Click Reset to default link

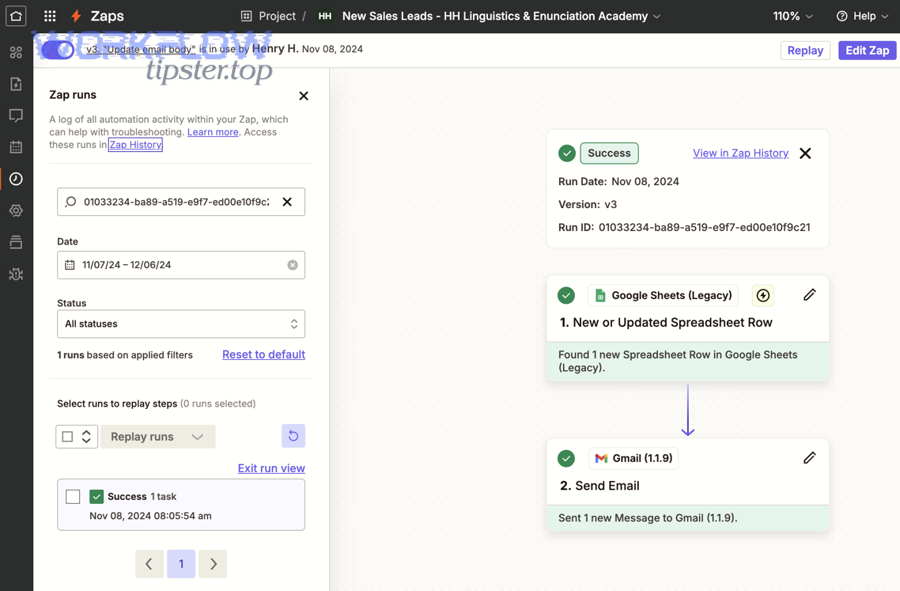click(x=263, y=355)
